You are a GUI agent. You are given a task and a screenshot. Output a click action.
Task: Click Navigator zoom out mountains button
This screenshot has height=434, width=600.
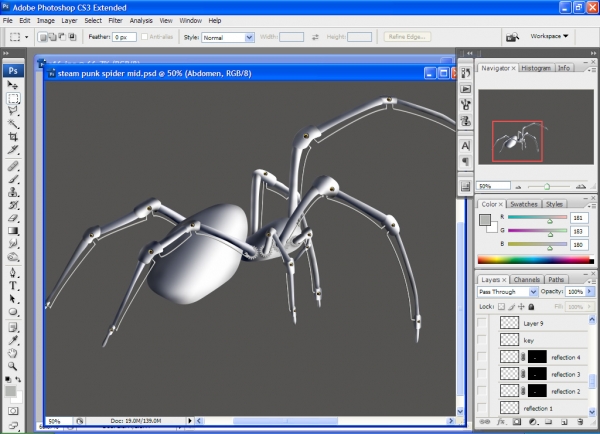point(518,187)
